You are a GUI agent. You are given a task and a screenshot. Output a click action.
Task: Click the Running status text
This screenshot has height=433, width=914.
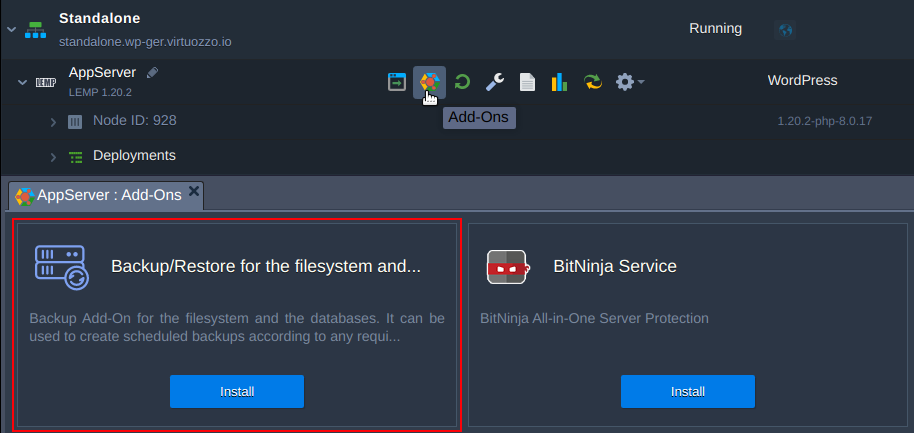(715, 29)
